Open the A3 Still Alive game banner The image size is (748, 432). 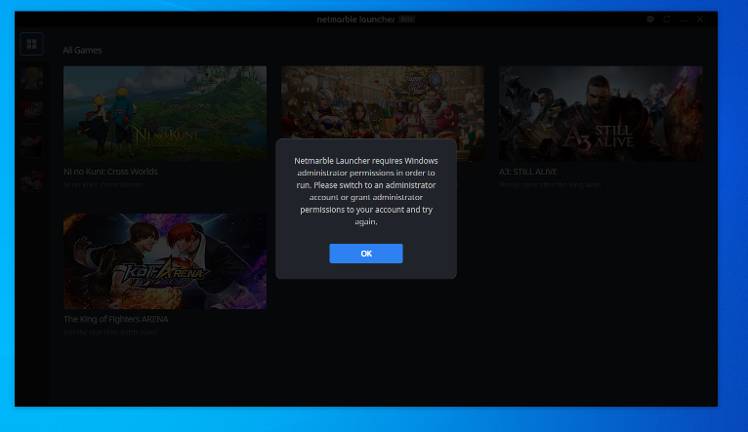point(601,113)
